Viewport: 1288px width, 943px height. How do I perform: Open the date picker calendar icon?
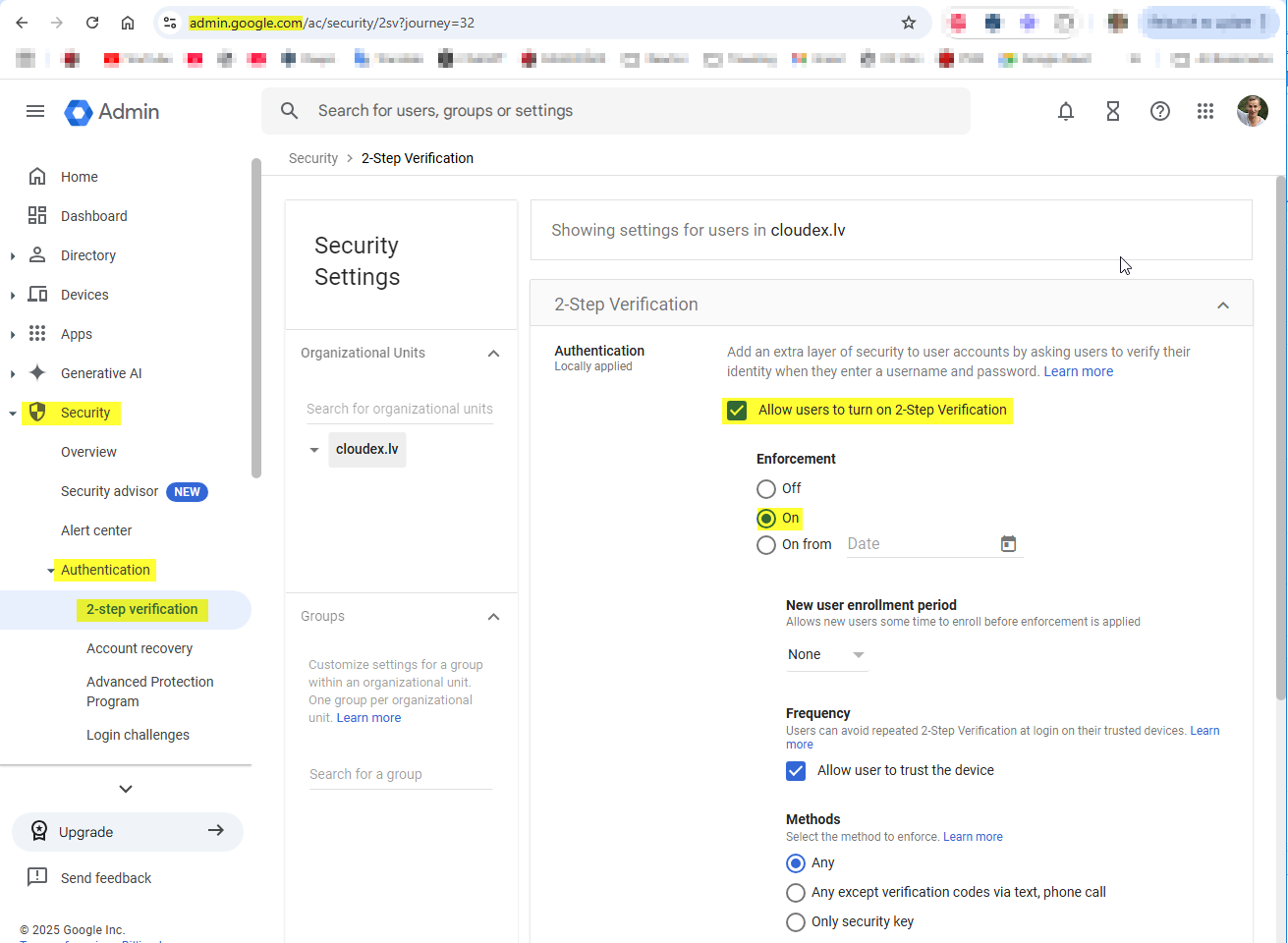tap(1008, 544)
